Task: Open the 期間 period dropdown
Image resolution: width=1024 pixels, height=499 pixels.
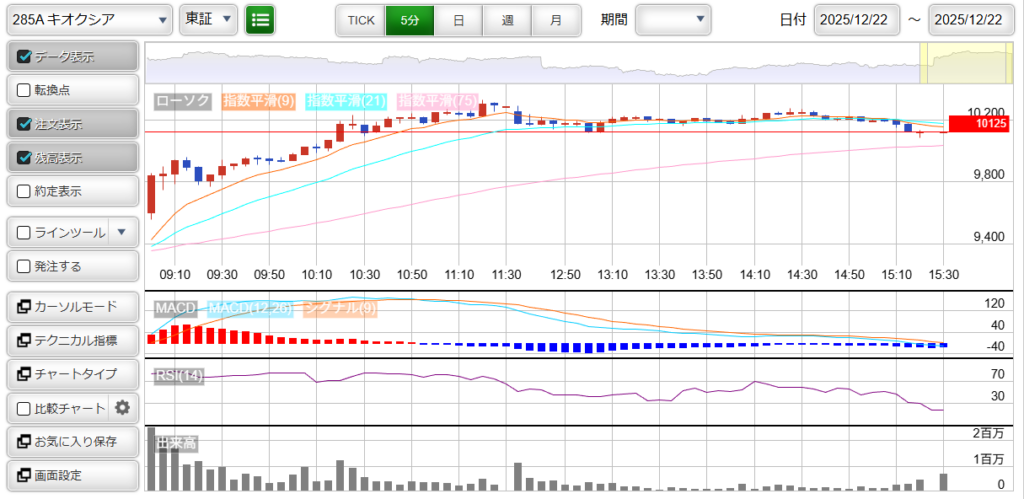Action: [x=673, y=19]
